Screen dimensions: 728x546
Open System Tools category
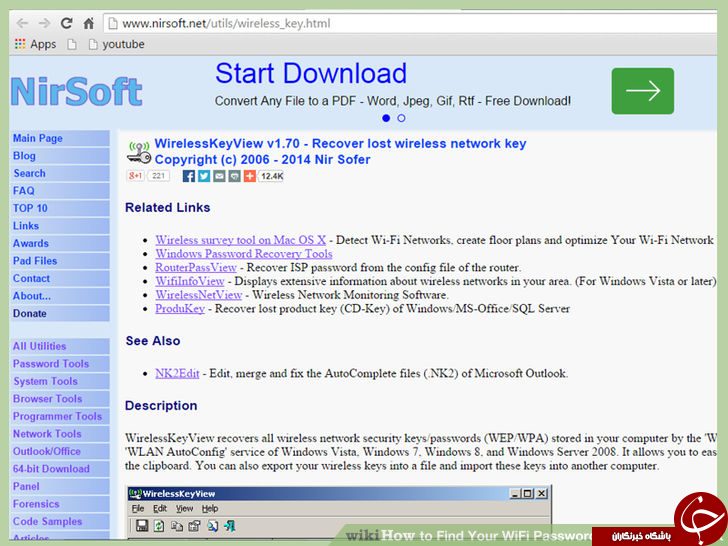(60, 381)
